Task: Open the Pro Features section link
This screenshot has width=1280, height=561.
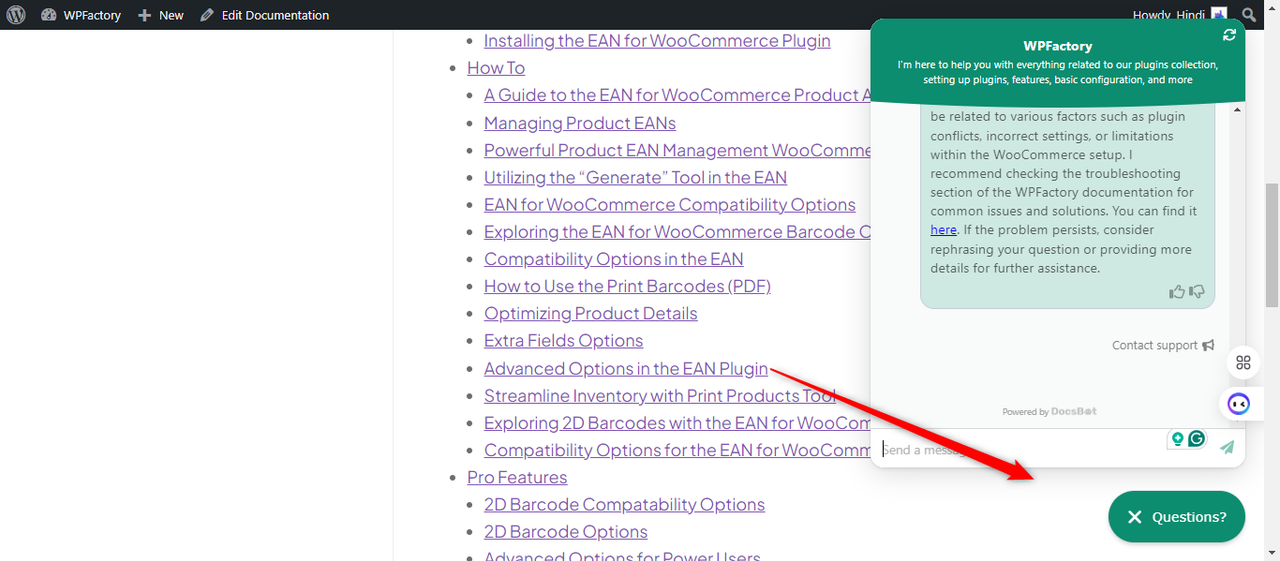Action: point(517,477)
